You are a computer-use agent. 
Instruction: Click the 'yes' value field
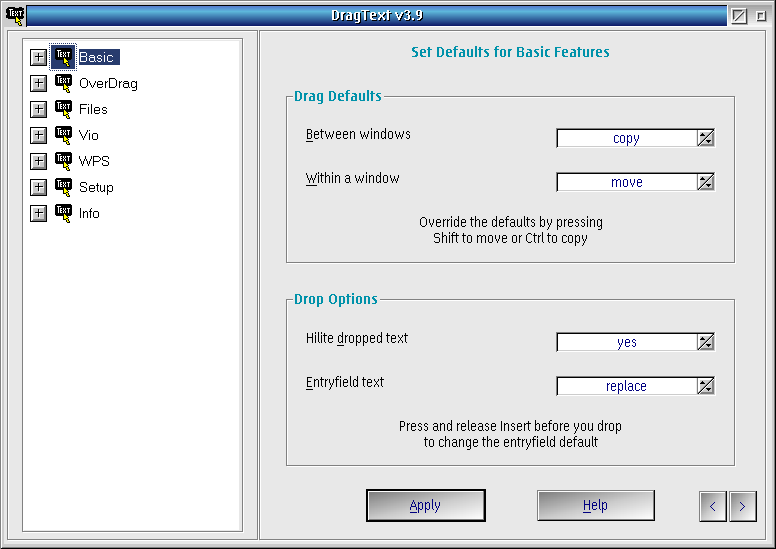click(x=627, y=342)
